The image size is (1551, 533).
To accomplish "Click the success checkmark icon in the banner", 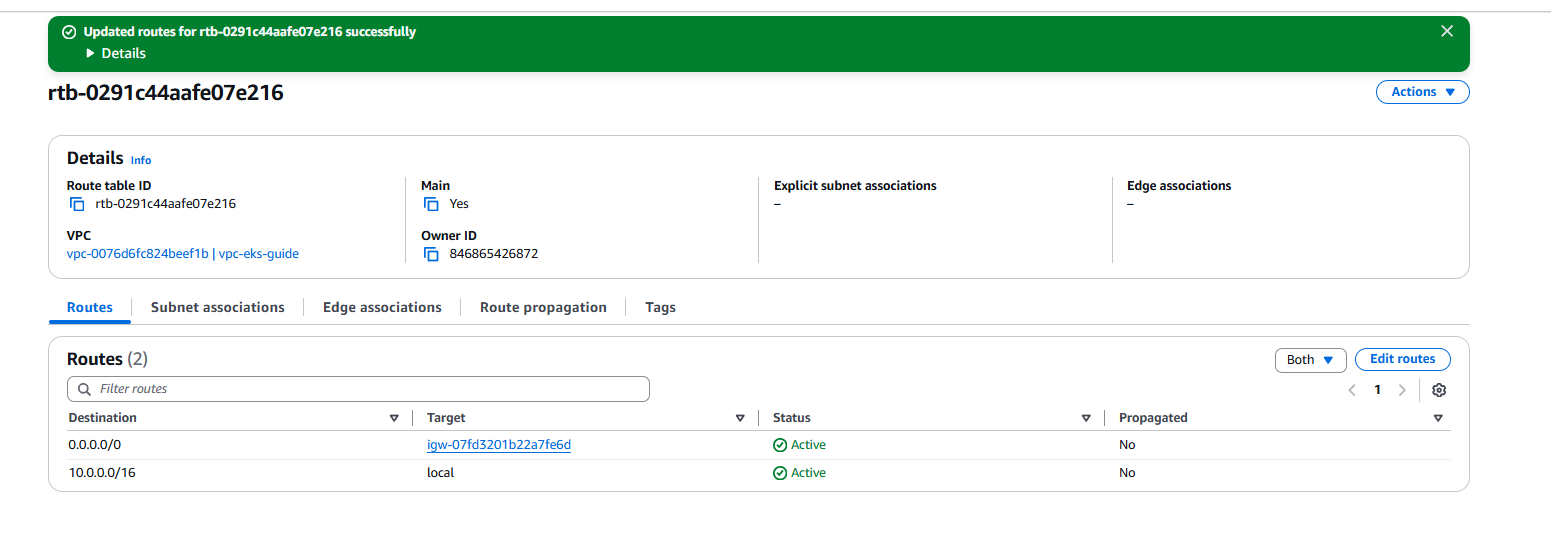I will pyautogui.click(x=69, y=32).
